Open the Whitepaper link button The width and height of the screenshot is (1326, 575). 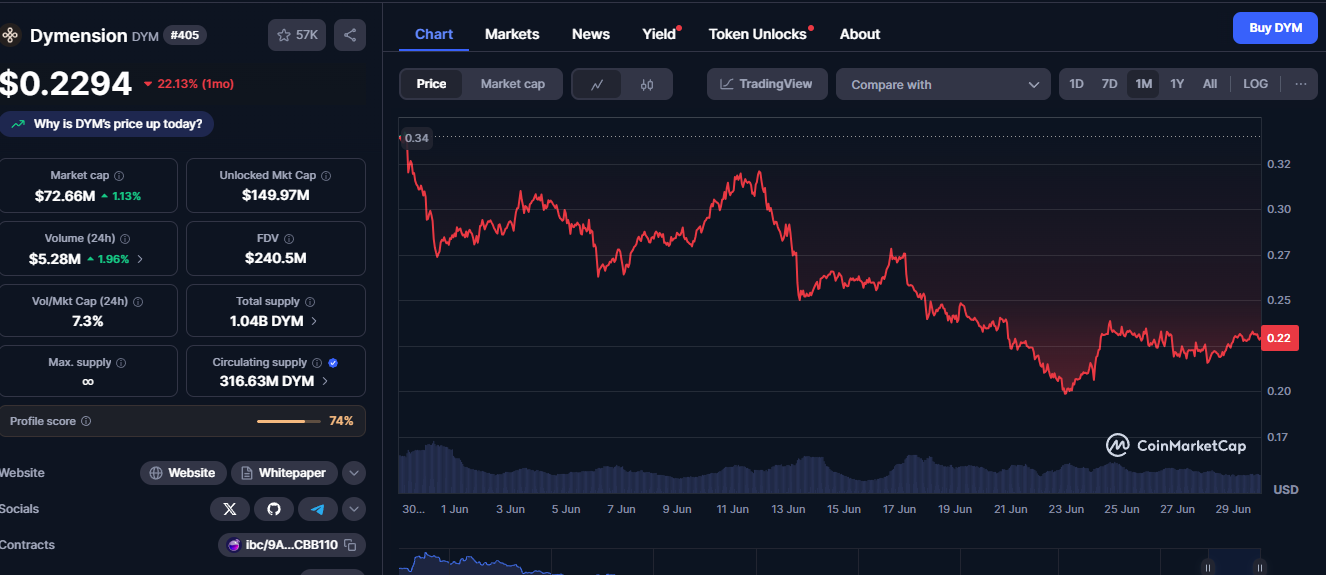284,473
